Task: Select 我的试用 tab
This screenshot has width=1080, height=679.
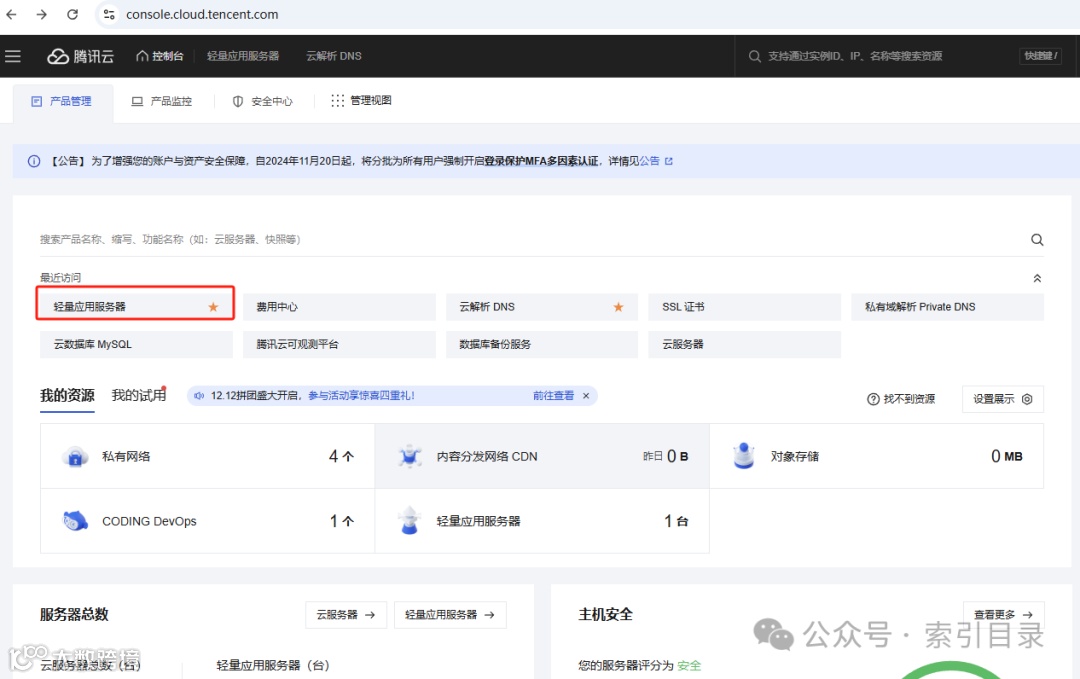Action: coord(138,395)
